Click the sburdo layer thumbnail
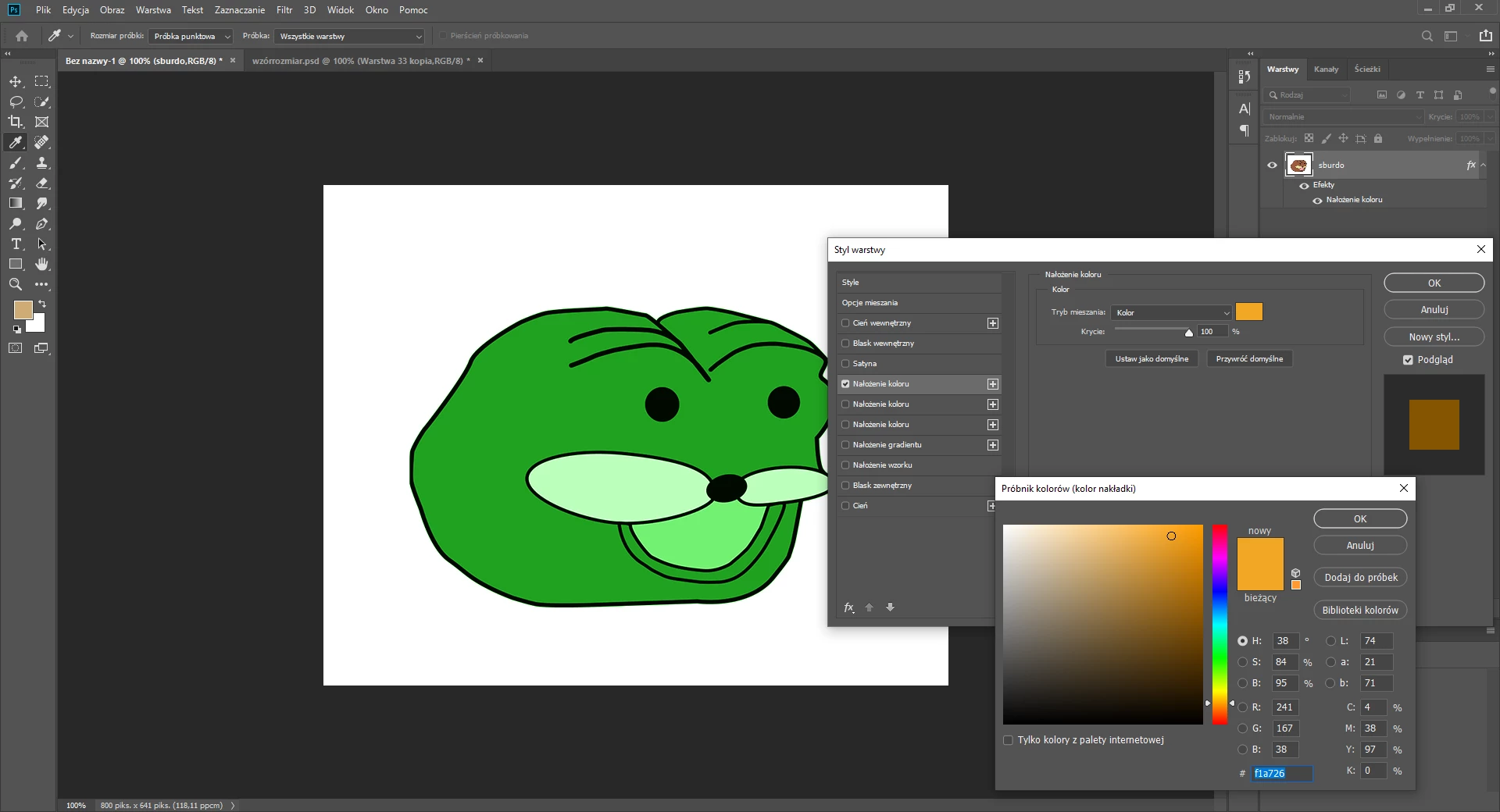The height and width of the screenshot is (812, 1500). tap(1299, 166)
